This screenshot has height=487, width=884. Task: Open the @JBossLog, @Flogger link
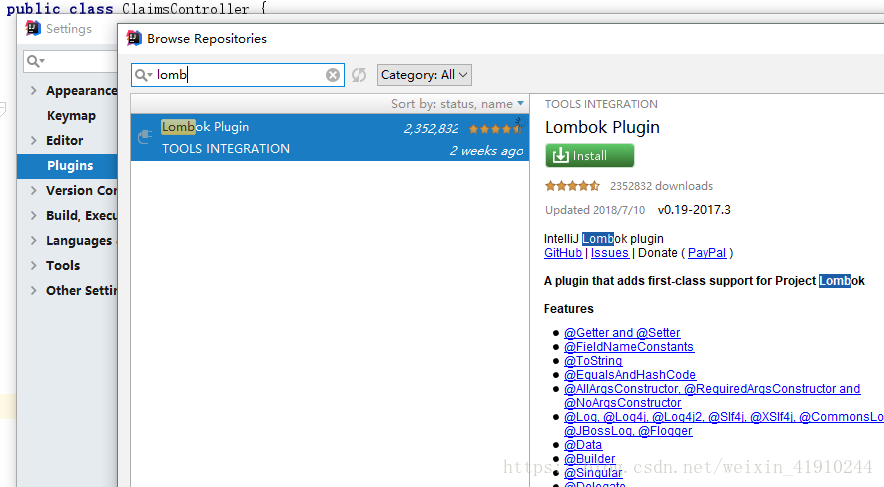(x=628, y=431)
